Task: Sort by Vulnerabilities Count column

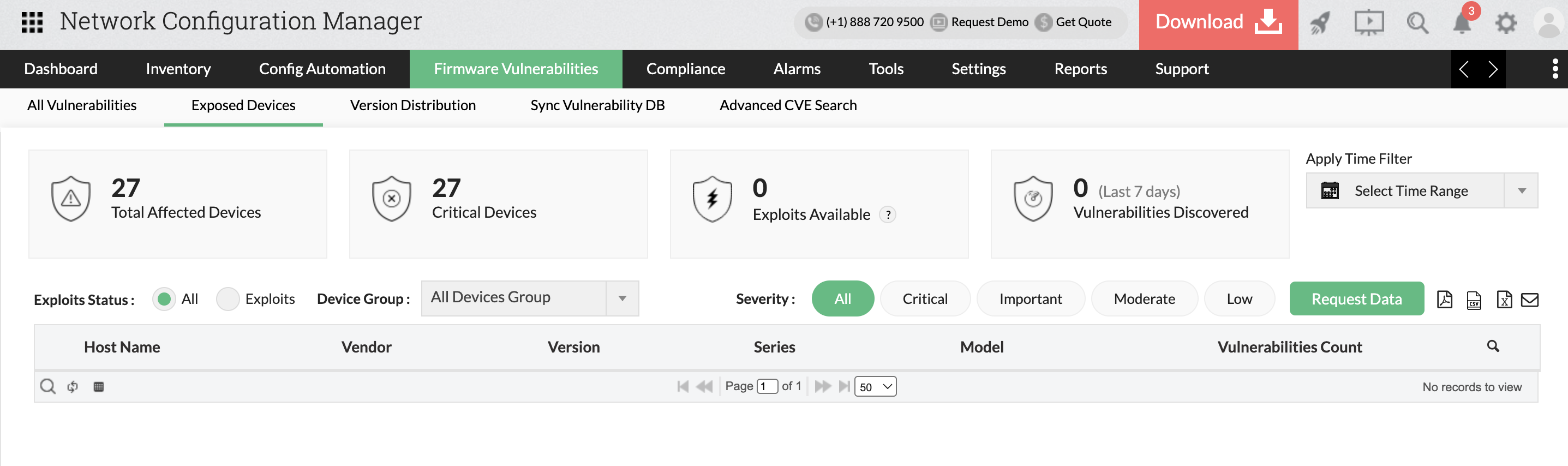Action: (1289, 347)
